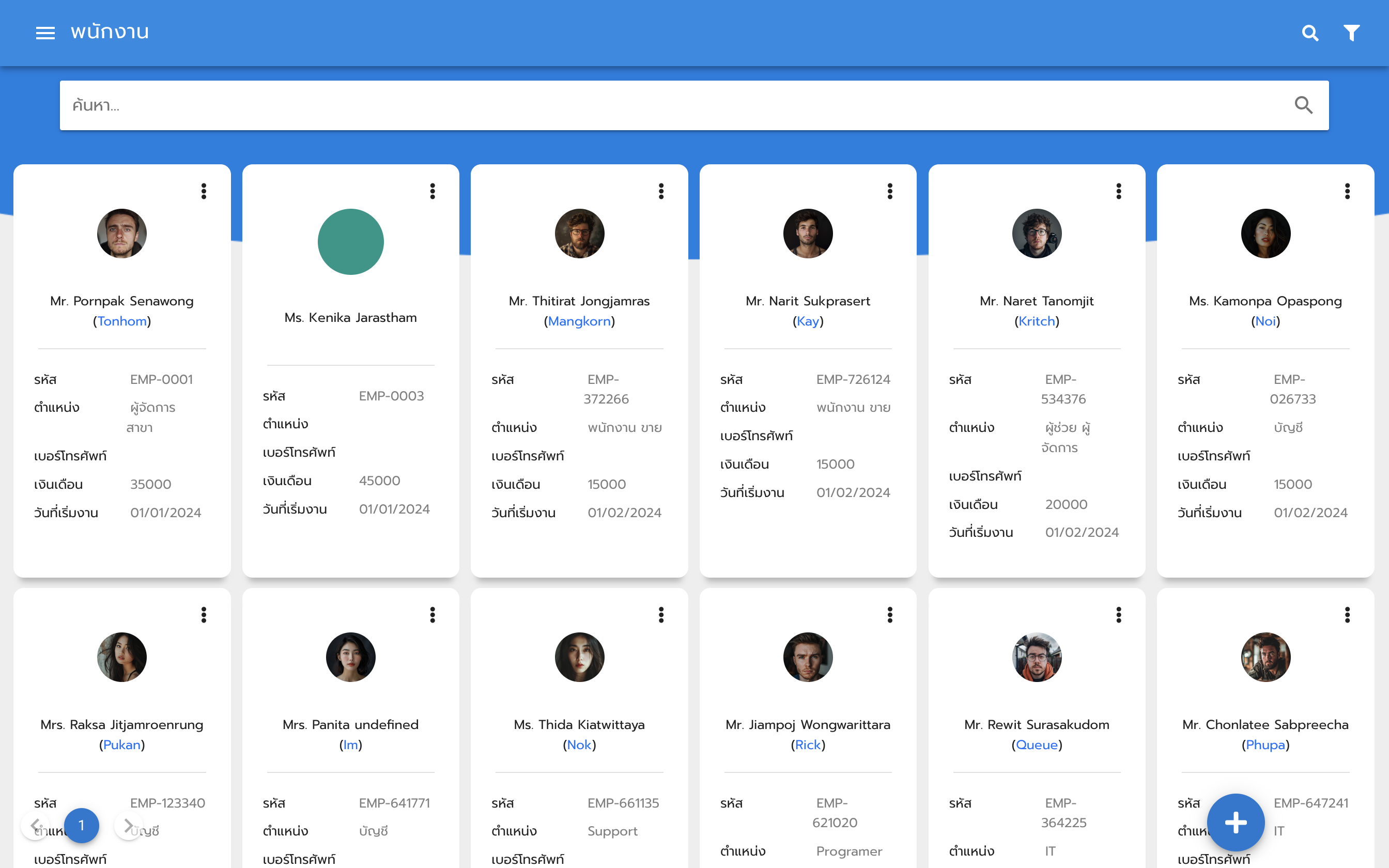Click the Kritch nickname link
This screenshot has height=868, width=1389.
click(1037, 321)
